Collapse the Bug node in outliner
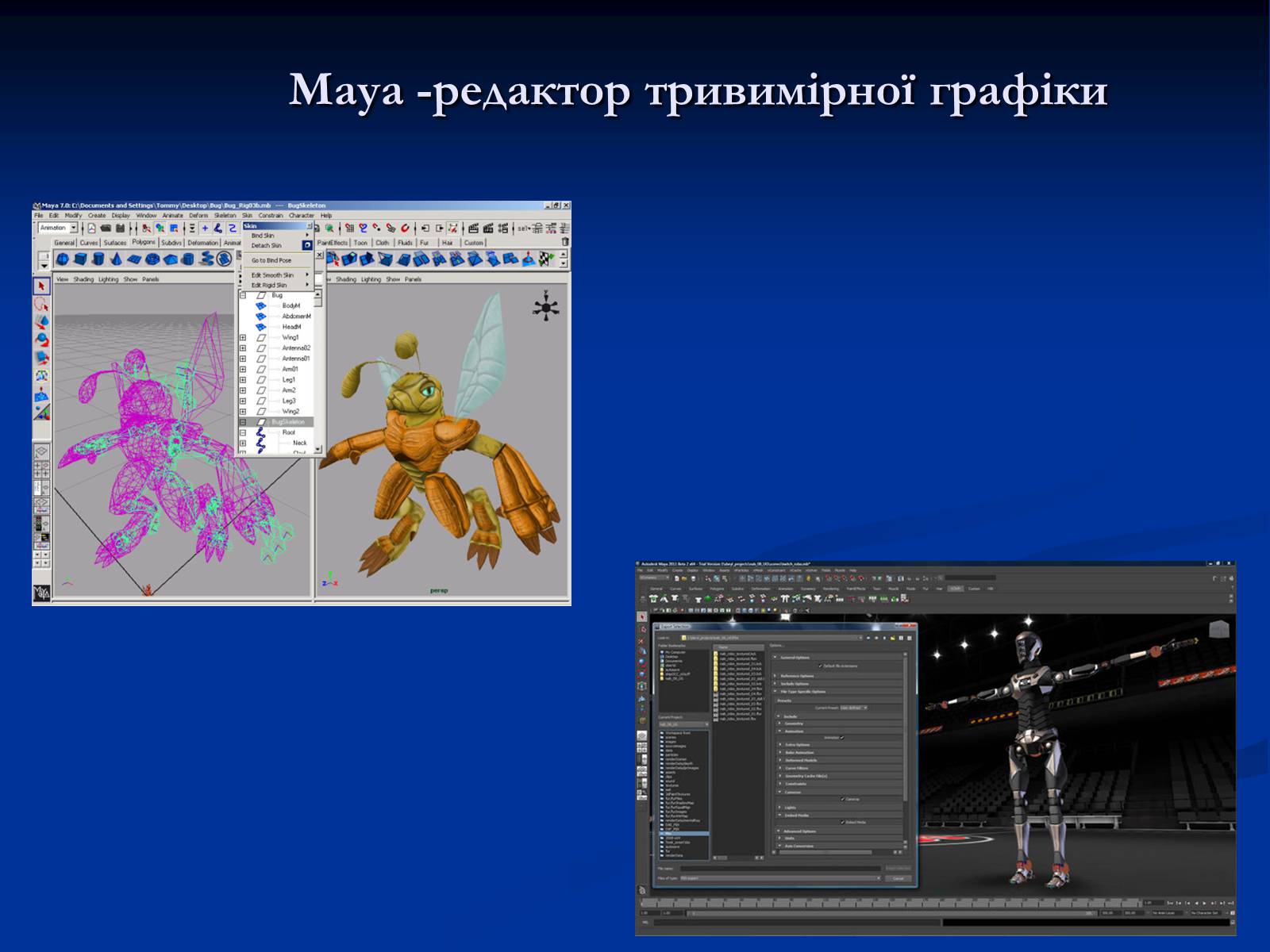The image size is (1270, 952). pos(243,295)
